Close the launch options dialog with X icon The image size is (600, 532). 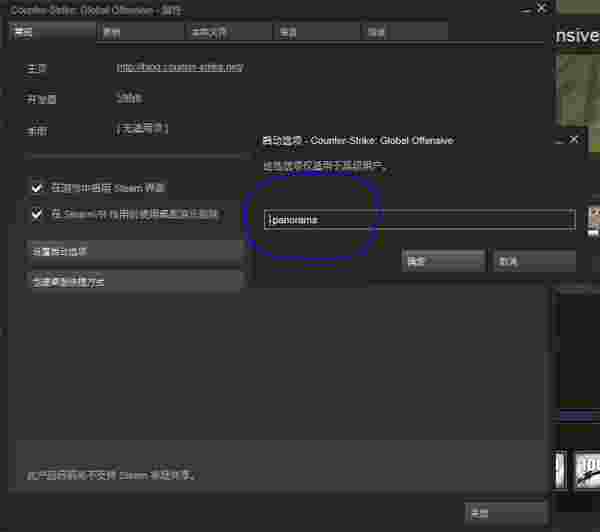point(574,140)
